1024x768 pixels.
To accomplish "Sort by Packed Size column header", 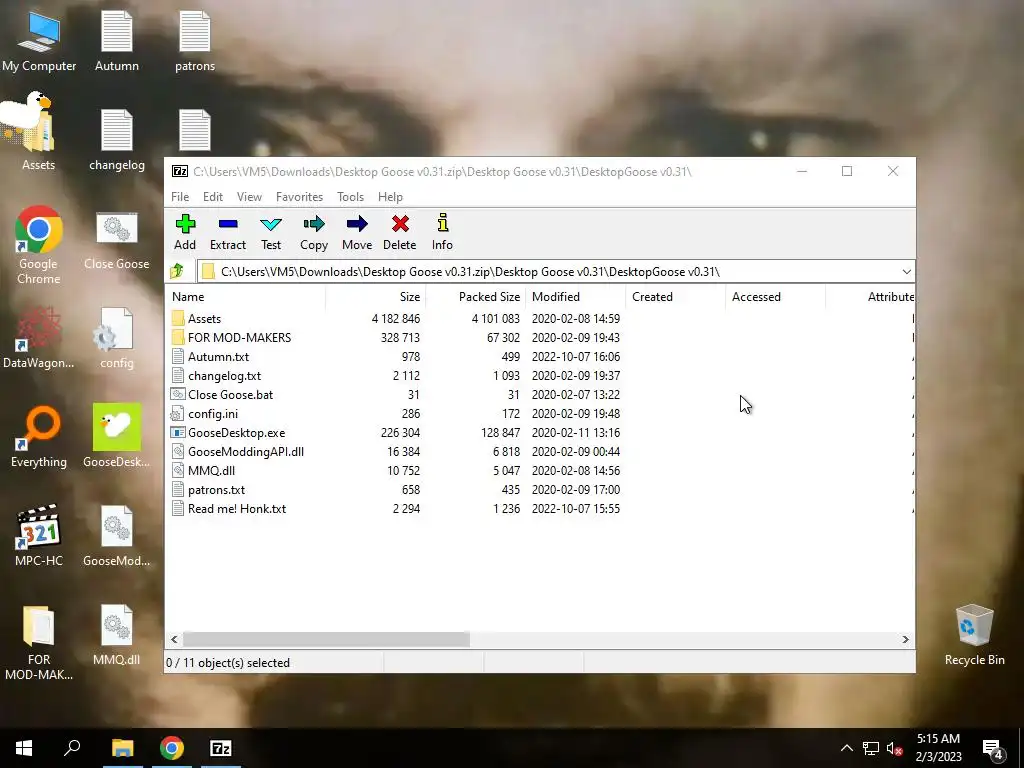I will pyautogui.click(x=475, y=296).
